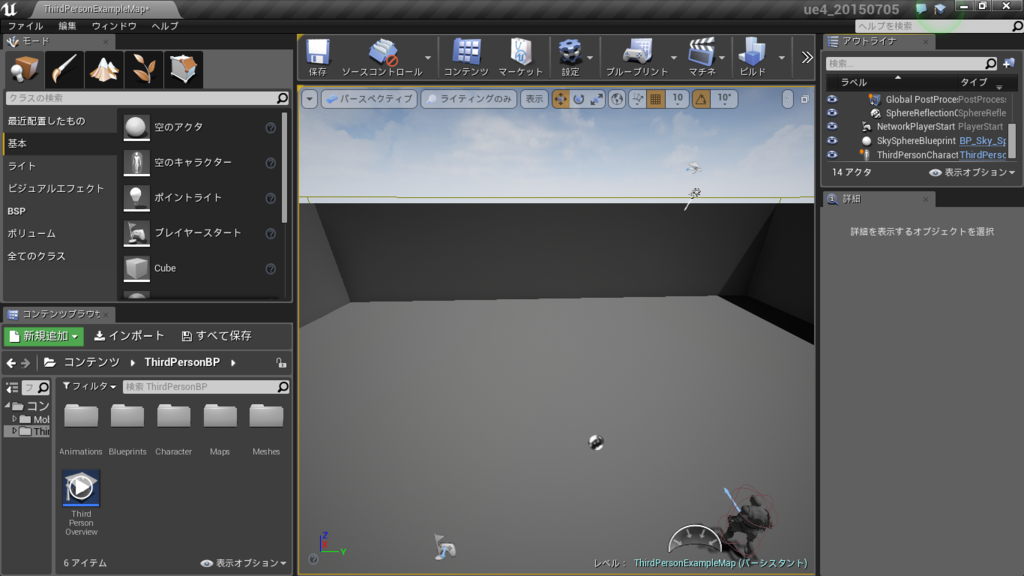Click the search icon in class search box
This screenshot has width=1024, height=576.
click(x=282, y=98)
